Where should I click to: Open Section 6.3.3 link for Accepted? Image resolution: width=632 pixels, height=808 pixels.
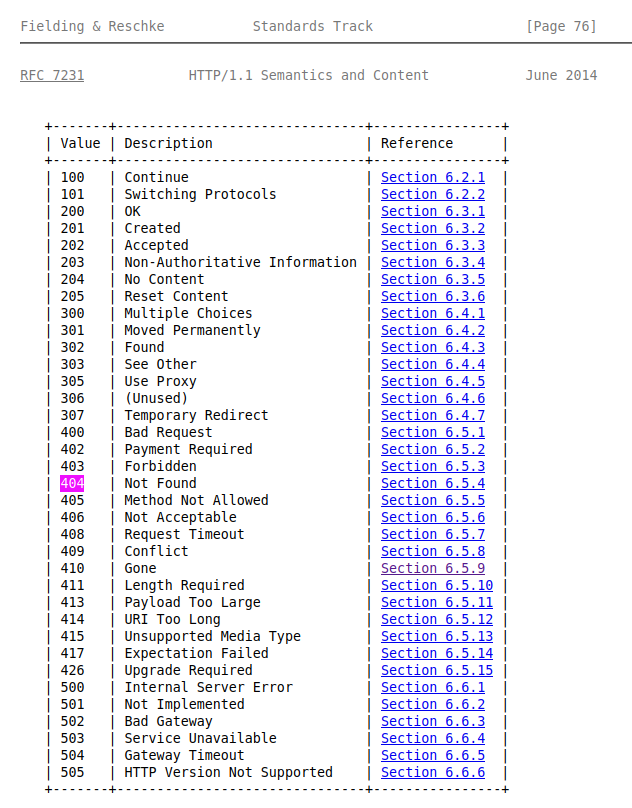pyautogui.click(x=433, y=245)
